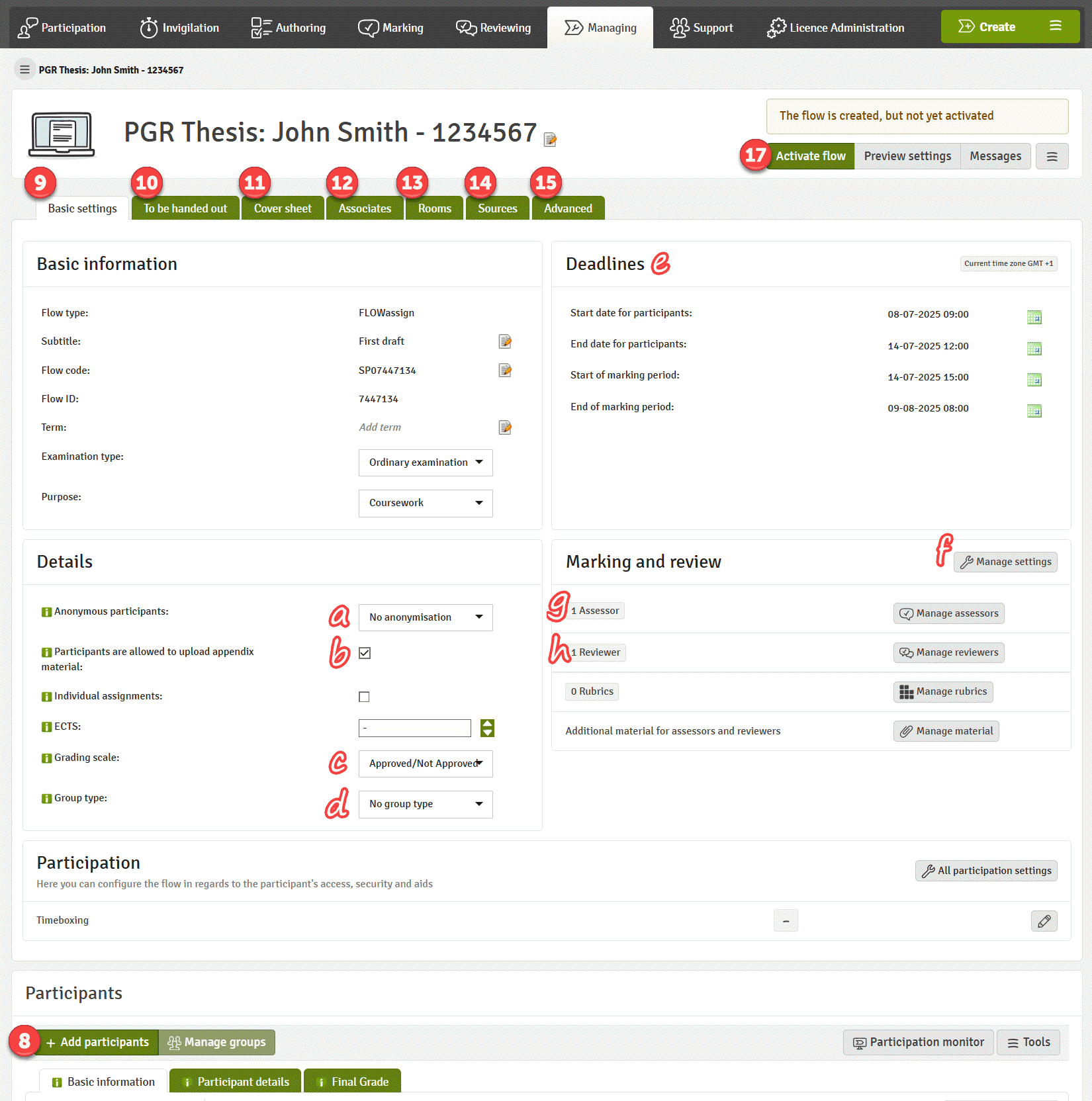Click the edit icon next to Subtitle
Viewport: 1092px width, 1101px height.
coord(505,341)
